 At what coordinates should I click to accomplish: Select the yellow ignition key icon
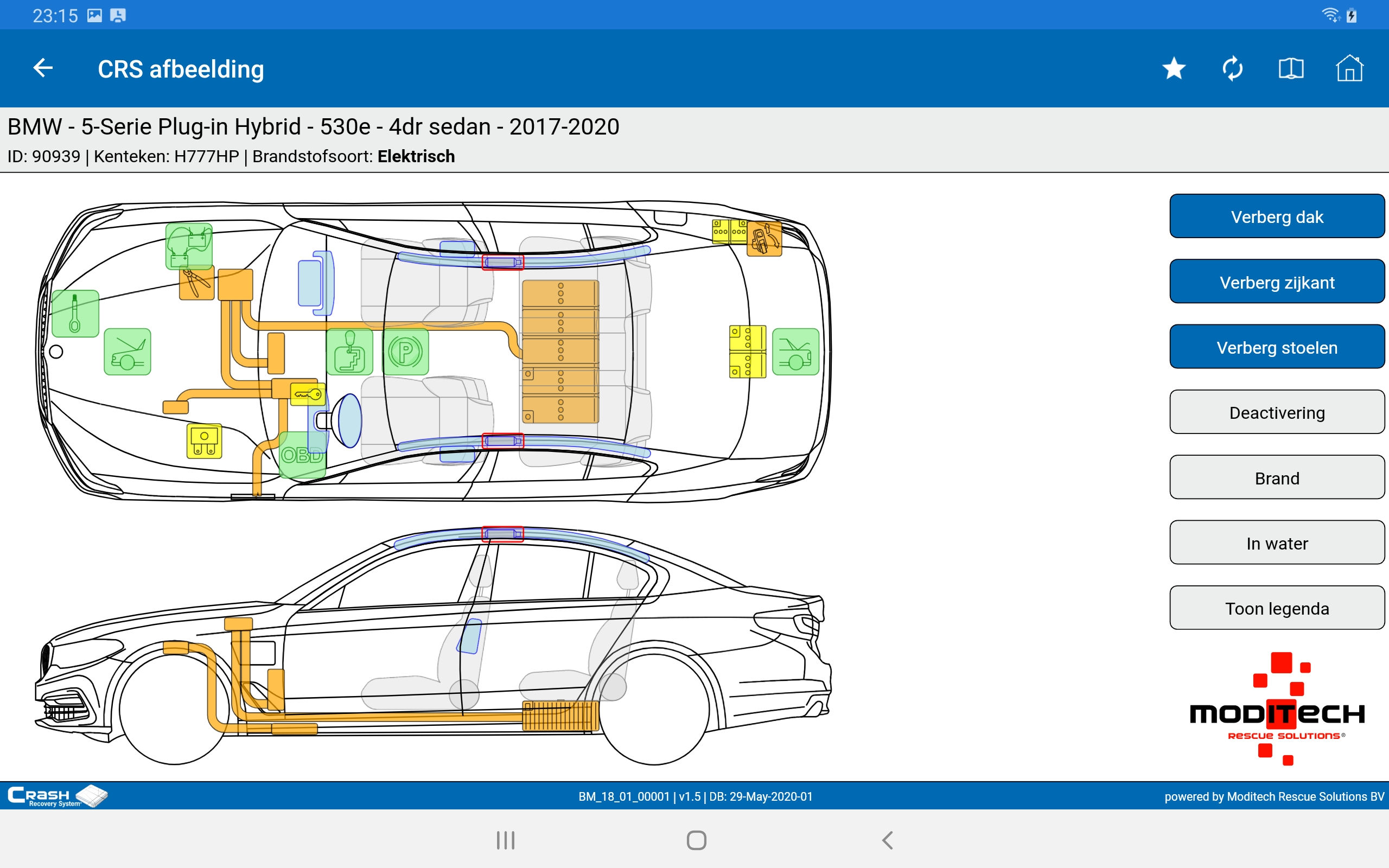click(308, 394)
